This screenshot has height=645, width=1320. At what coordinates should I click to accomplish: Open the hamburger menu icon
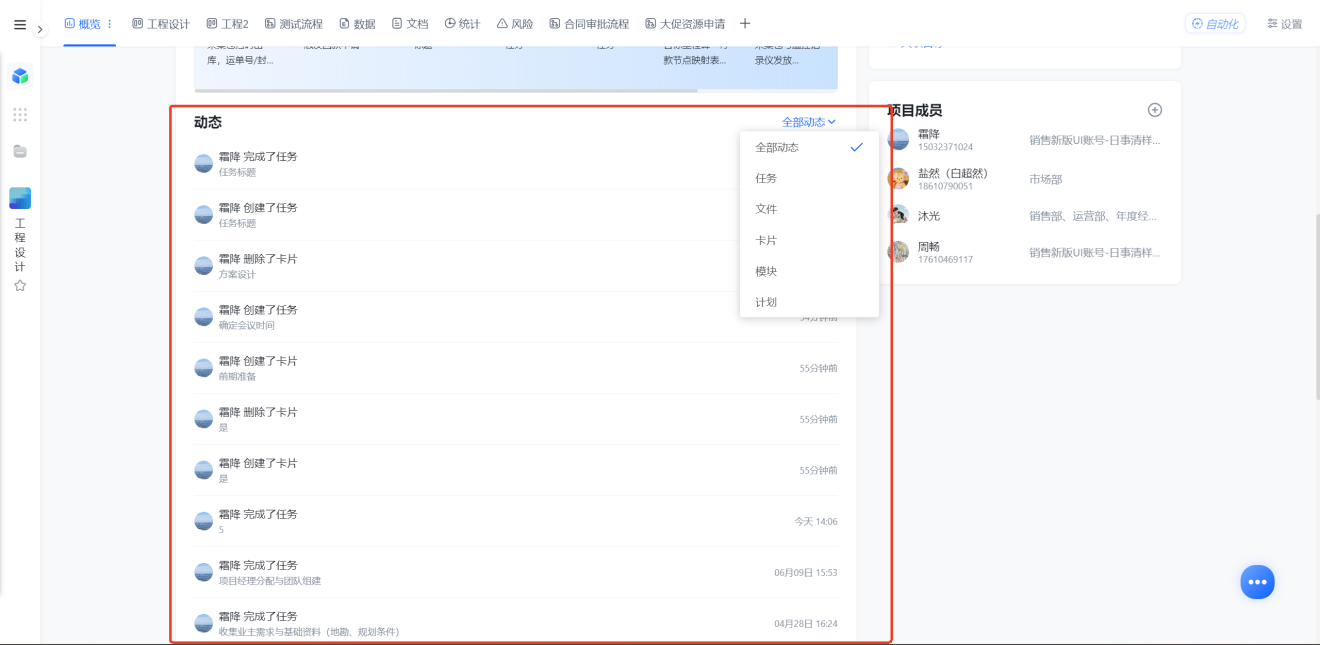[20, 25]
